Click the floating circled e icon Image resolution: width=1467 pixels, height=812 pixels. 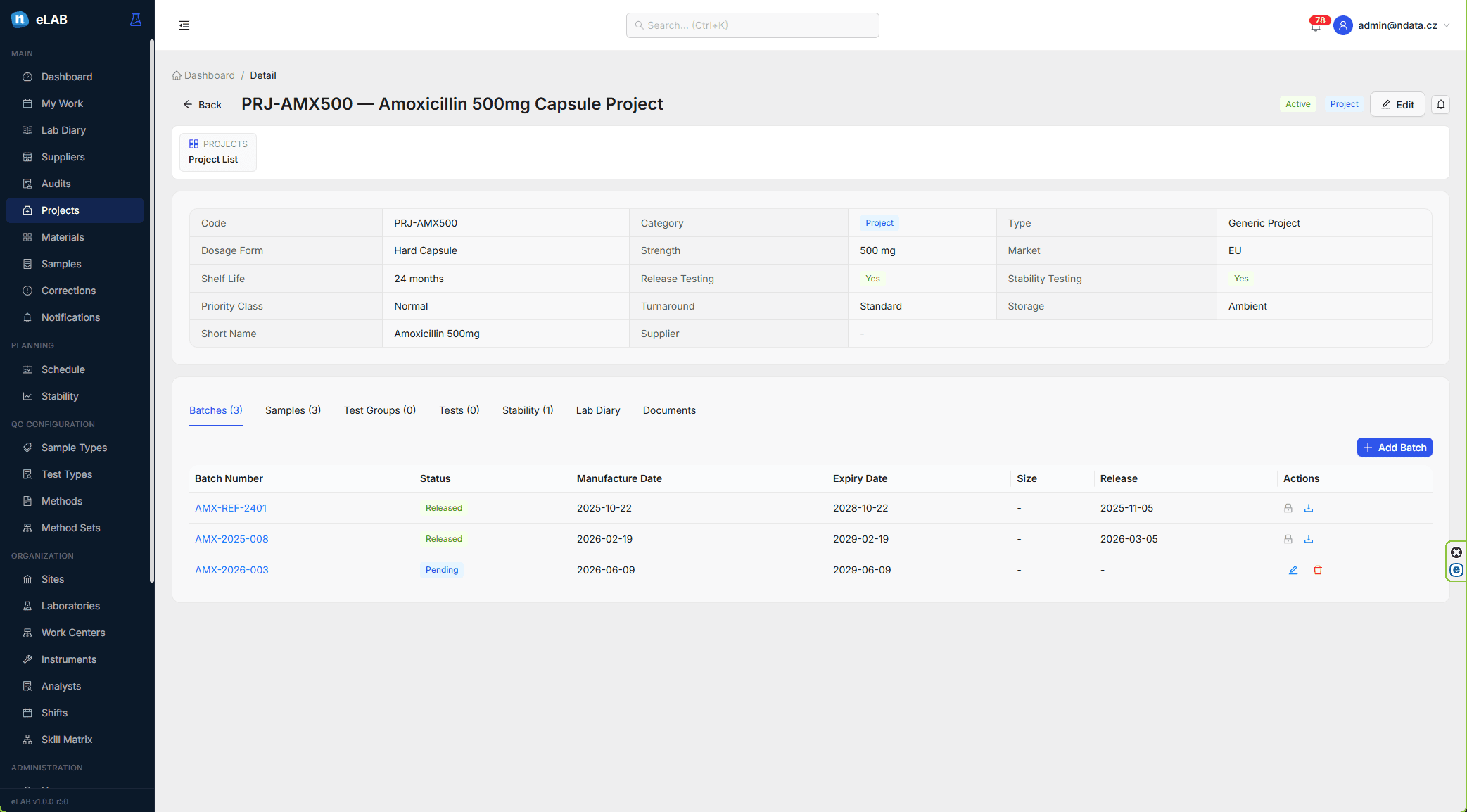click(1456, 570)
